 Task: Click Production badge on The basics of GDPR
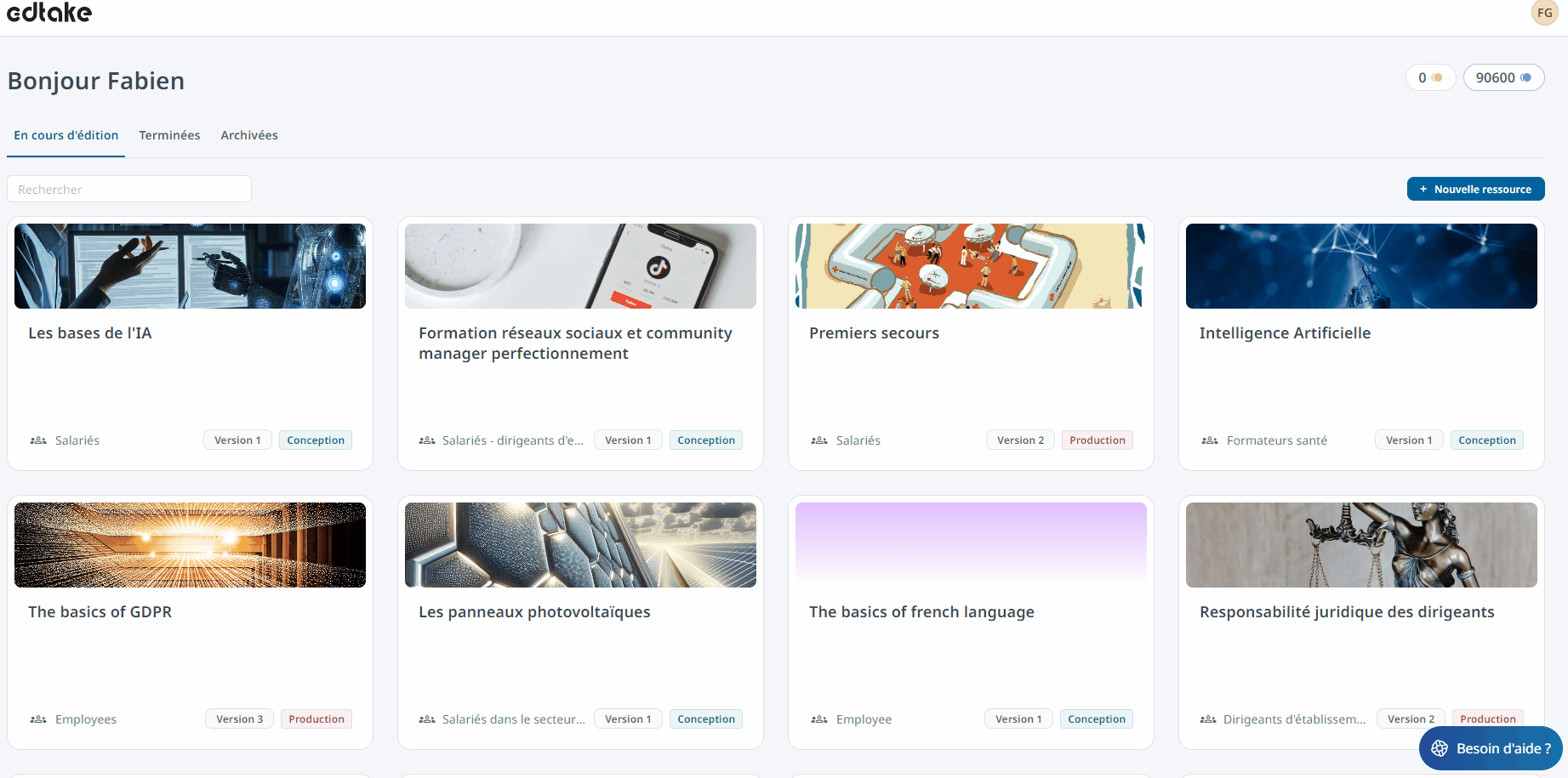316,719
